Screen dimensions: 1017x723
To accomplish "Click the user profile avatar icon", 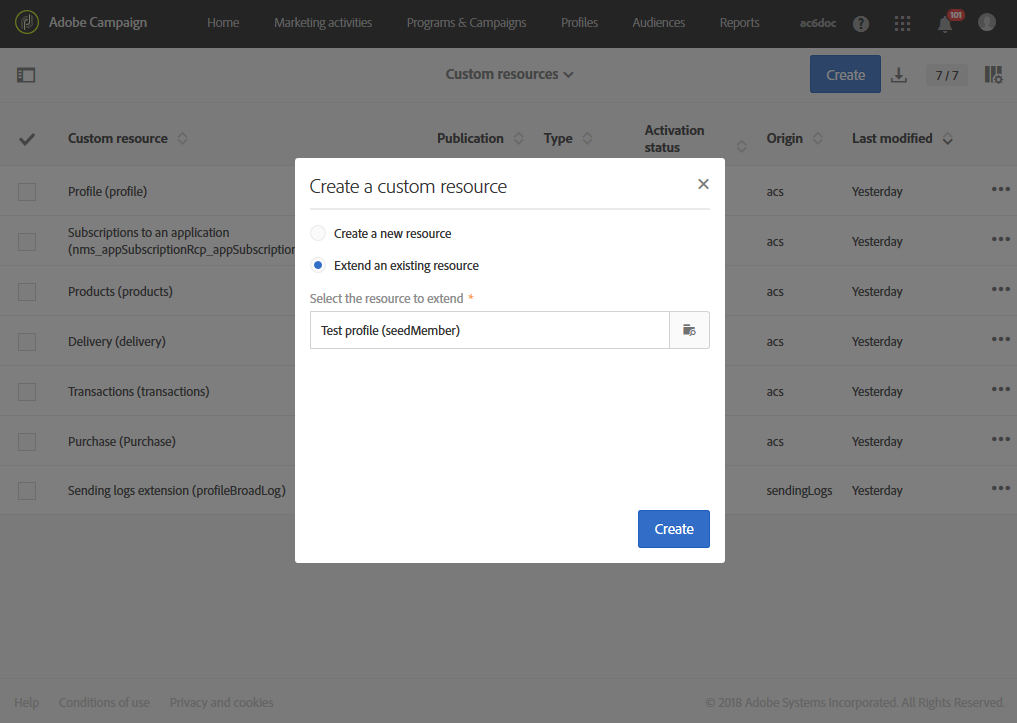I will point(987,22).
